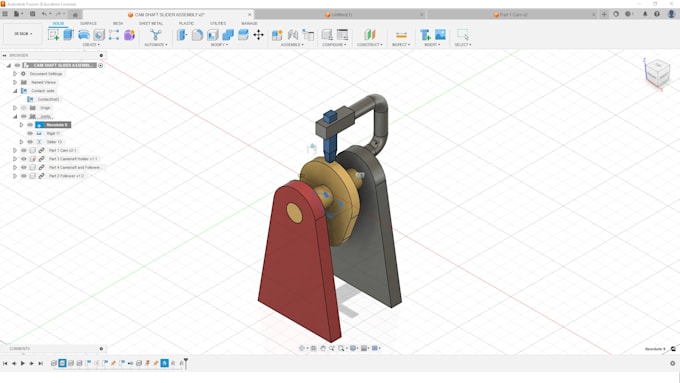680x383 pixels.
Task: Jump to timeline end
Action: (x=41, y=363)
